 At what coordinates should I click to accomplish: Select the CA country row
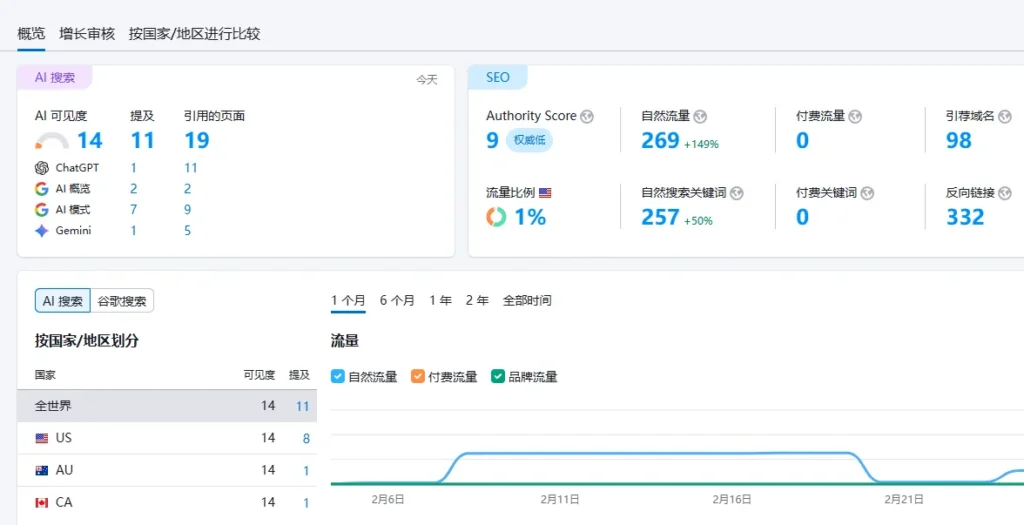coord(167,503)
